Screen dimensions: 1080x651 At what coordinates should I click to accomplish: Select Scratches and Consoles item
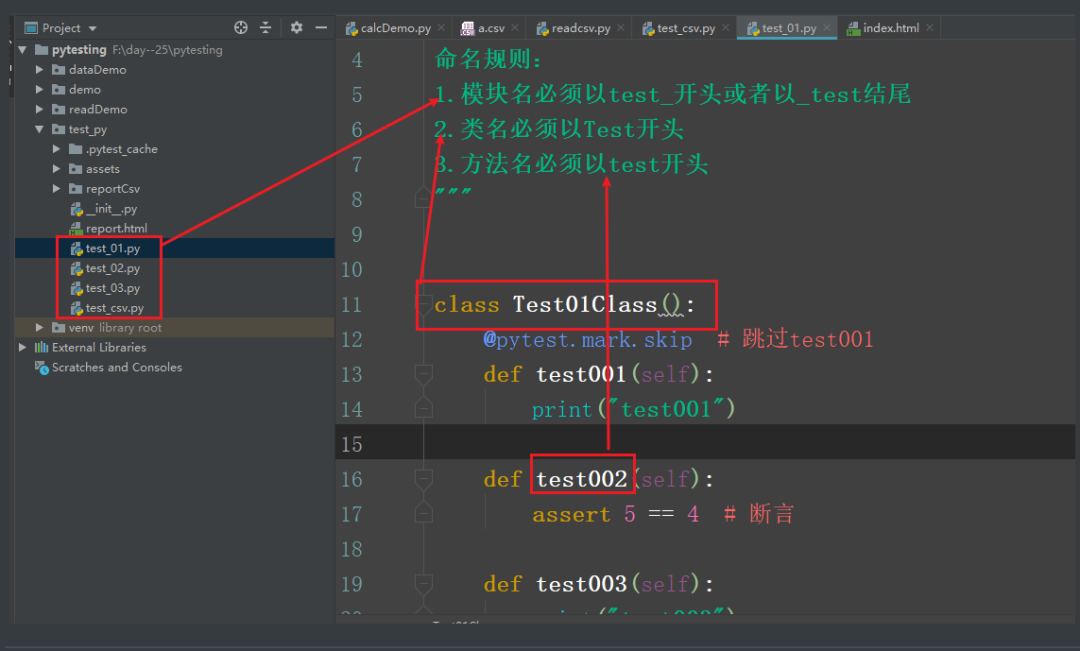(x=117, y=367)
